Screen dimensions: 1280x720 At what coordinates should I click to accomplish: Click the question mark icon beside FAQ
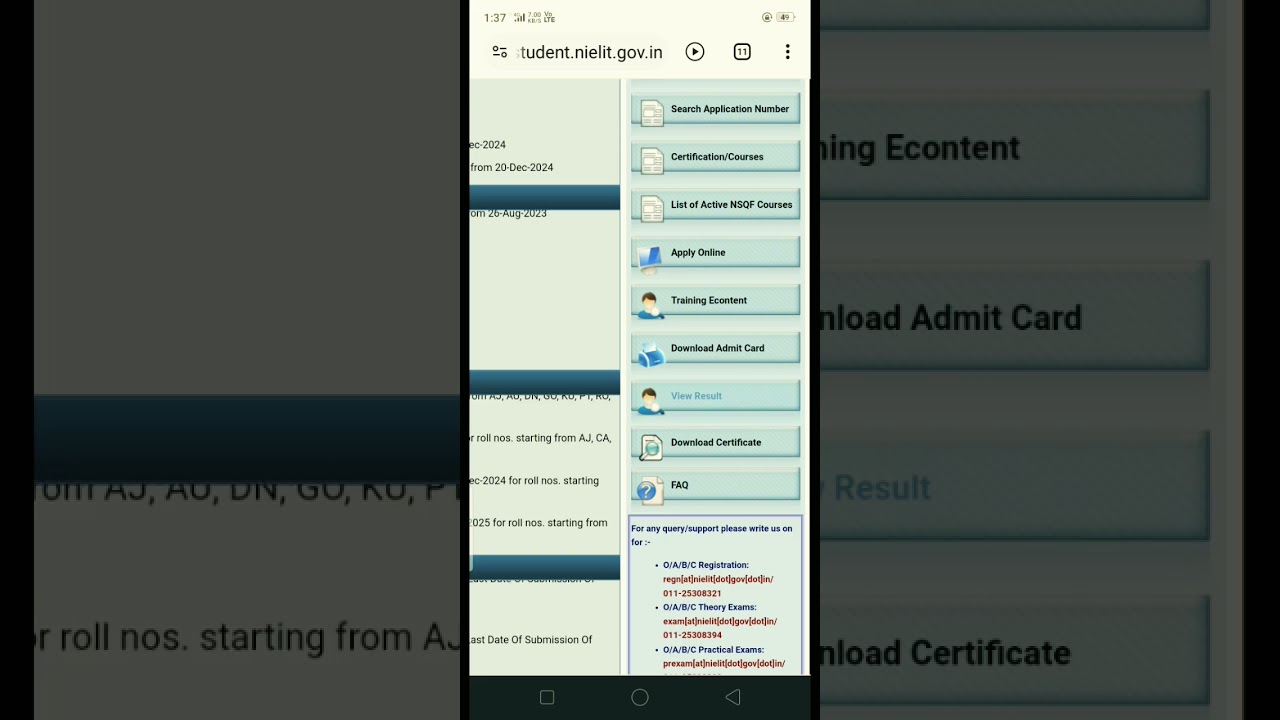(x=649, y=491)
